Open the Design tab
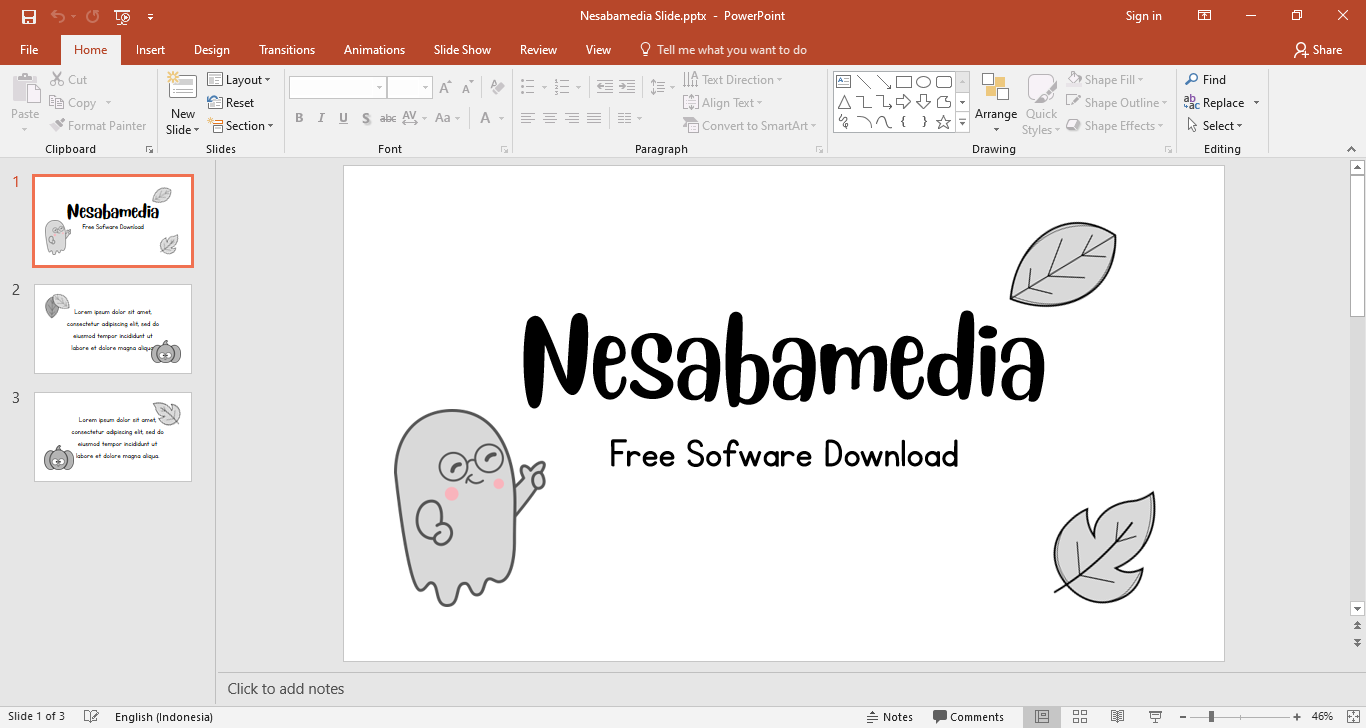 pyautogui.click(x=211, y=50)
